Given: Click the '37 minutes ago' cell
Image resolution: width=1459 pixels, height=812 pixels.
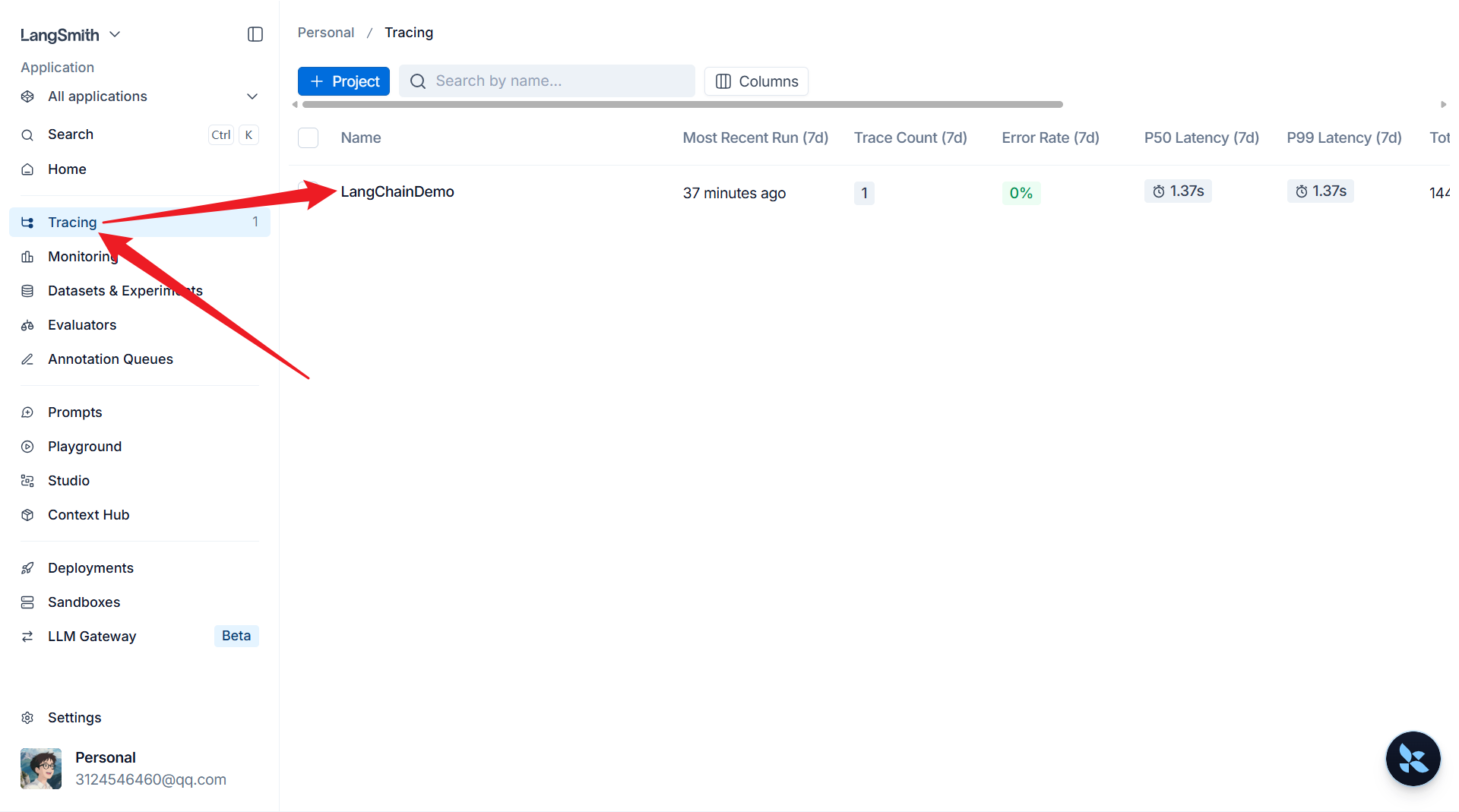Looking at the screenshot, I should click(x=734, y=193).
